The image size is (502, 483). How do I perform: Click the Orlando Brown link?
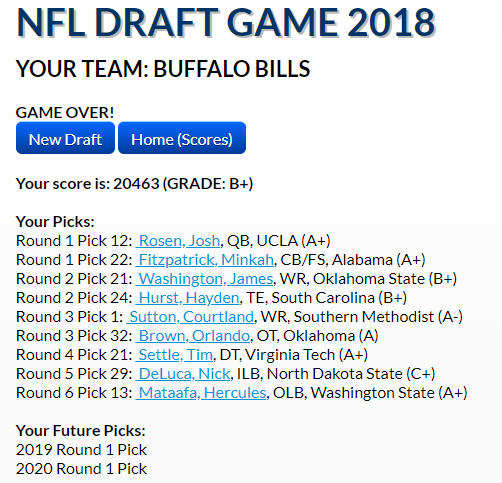pos(193,336)
